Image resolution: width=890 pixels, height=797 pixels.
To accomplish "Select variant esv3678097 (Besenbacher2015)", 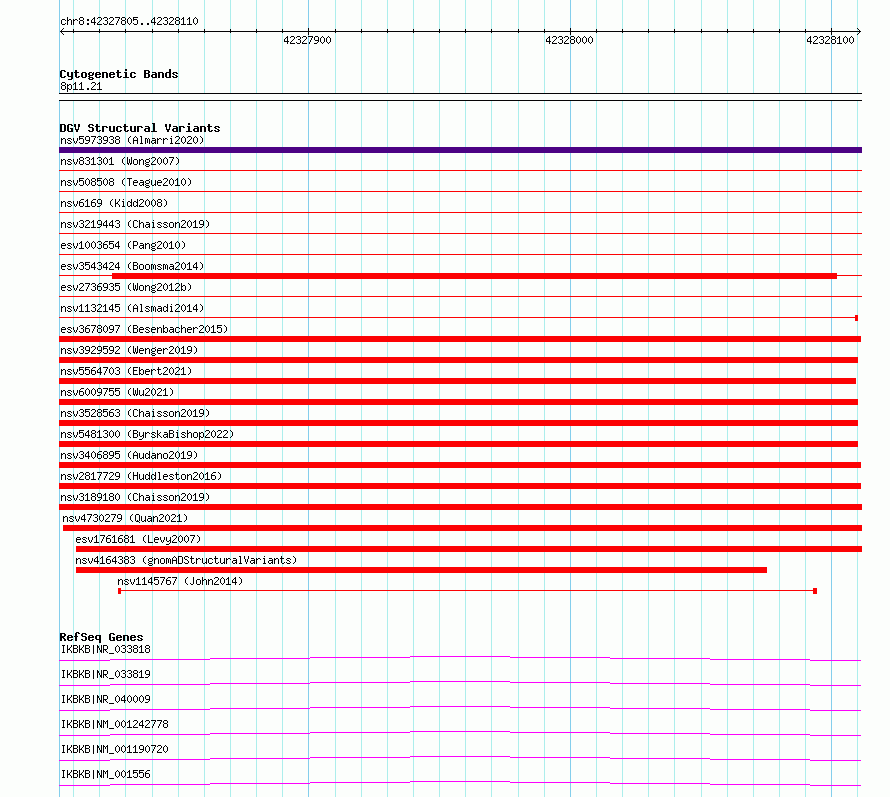I will pyautogui.click(x=144, y=329).
